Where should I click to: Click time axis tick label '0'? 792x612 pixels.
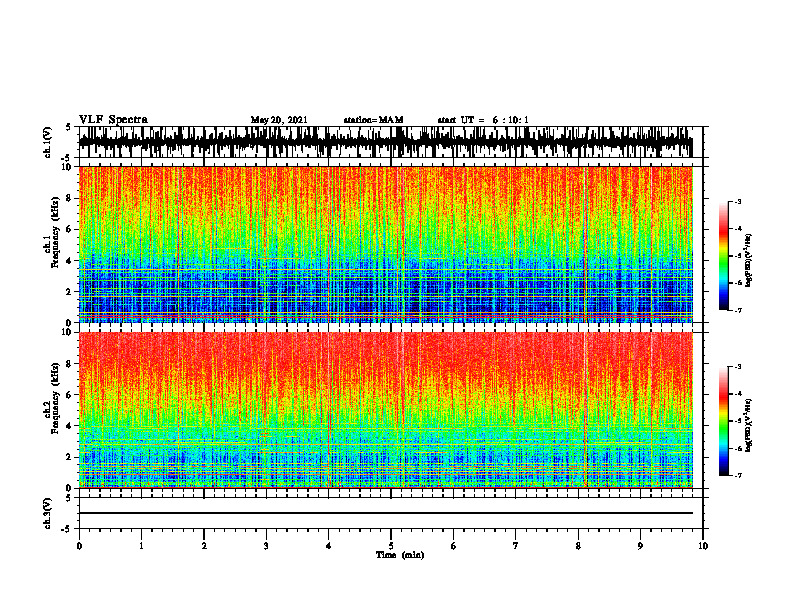click(79, 546)
